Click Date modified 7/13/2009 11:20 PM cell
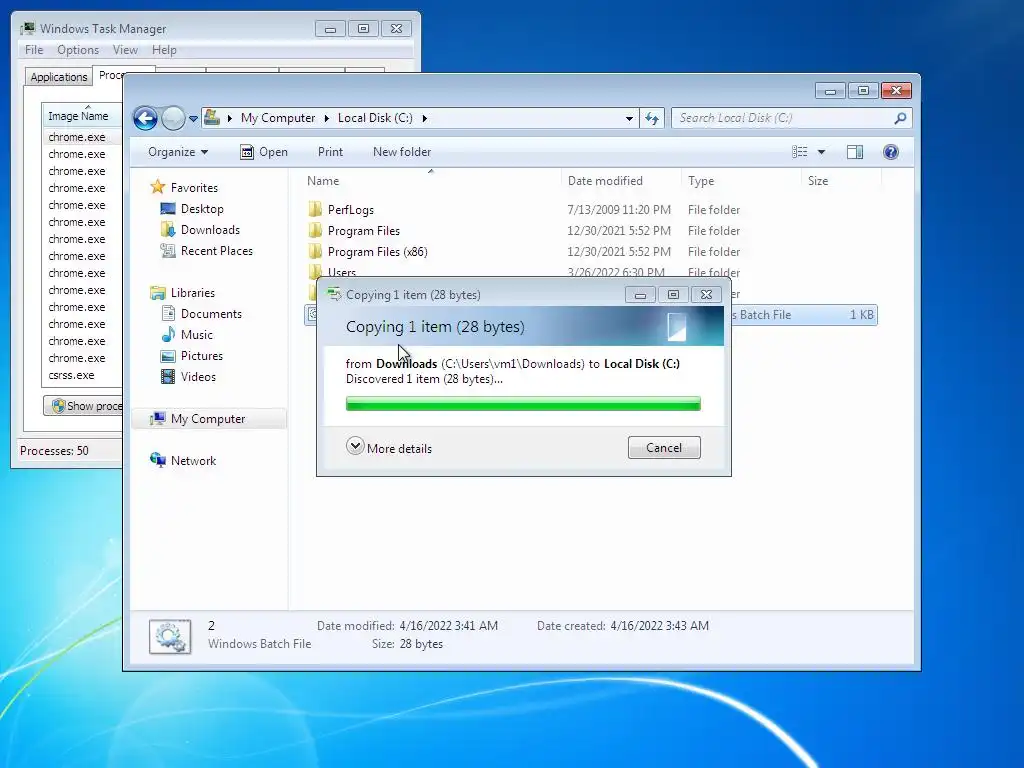Viewport: 1024px width, 768px height. (618, 210)
